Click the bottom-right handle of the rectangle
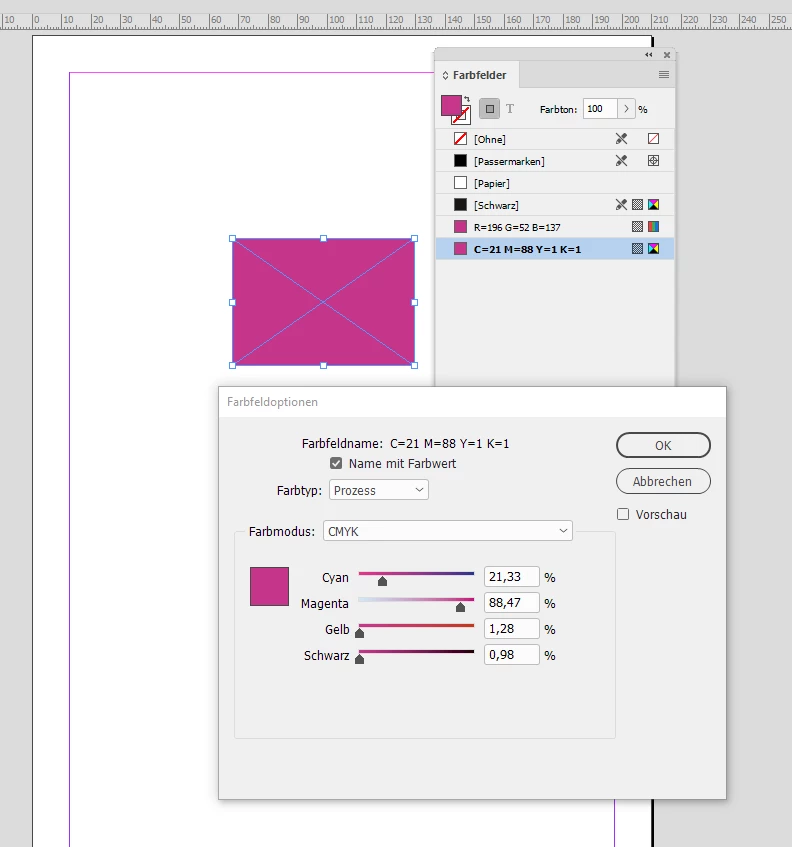Screen dimensions: 792x847 415,366
